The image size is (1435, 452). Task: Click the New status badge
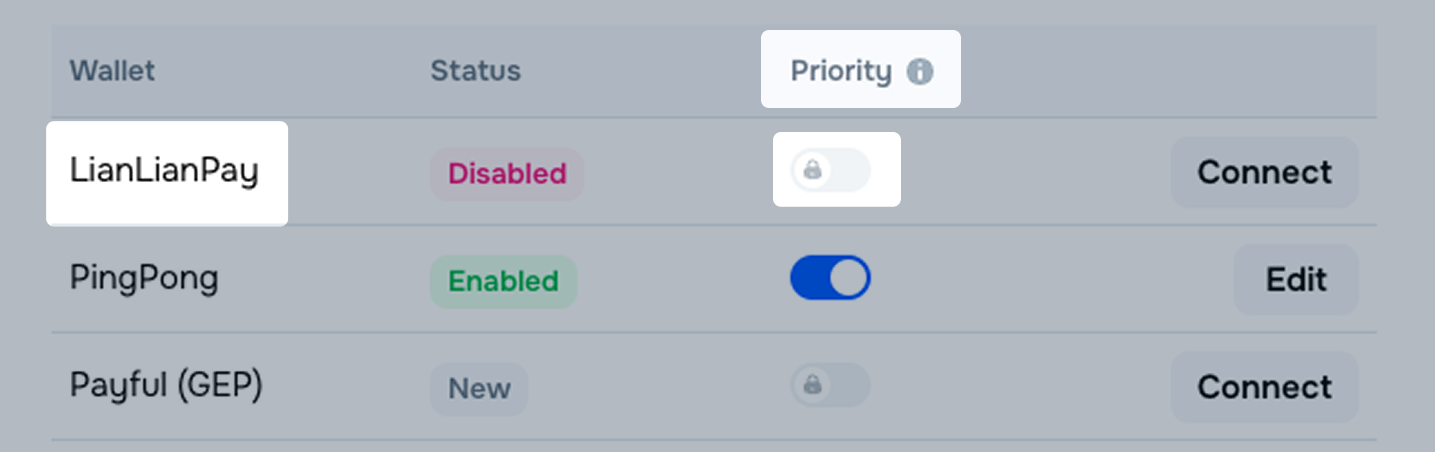tap(479, 388)
